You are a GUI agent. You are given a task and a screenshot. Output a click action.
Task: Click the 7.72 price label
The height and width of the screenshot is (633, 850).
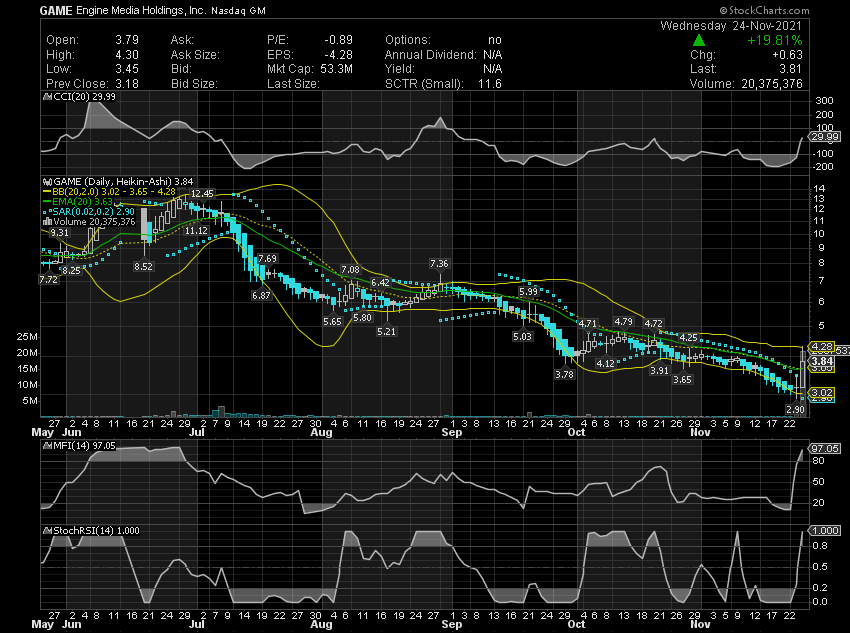[48, 280]
